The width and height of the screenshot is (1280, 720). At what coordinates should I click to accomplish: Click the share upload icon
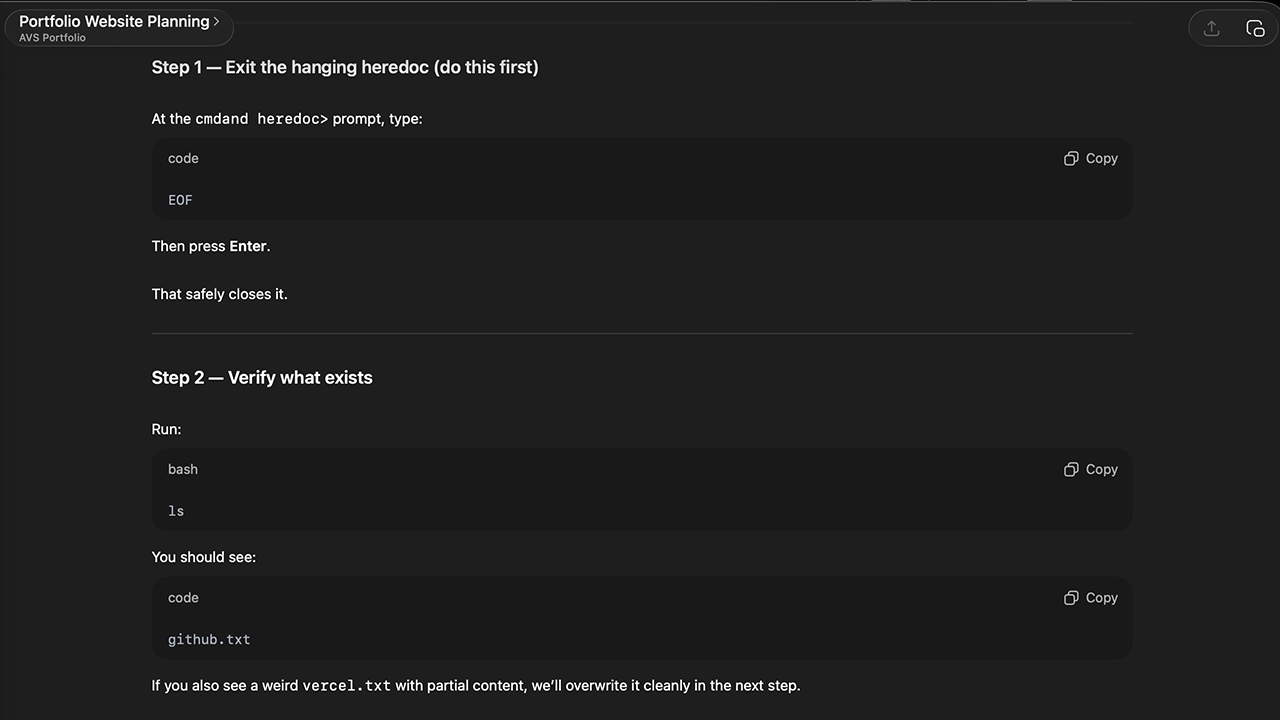1211,29
